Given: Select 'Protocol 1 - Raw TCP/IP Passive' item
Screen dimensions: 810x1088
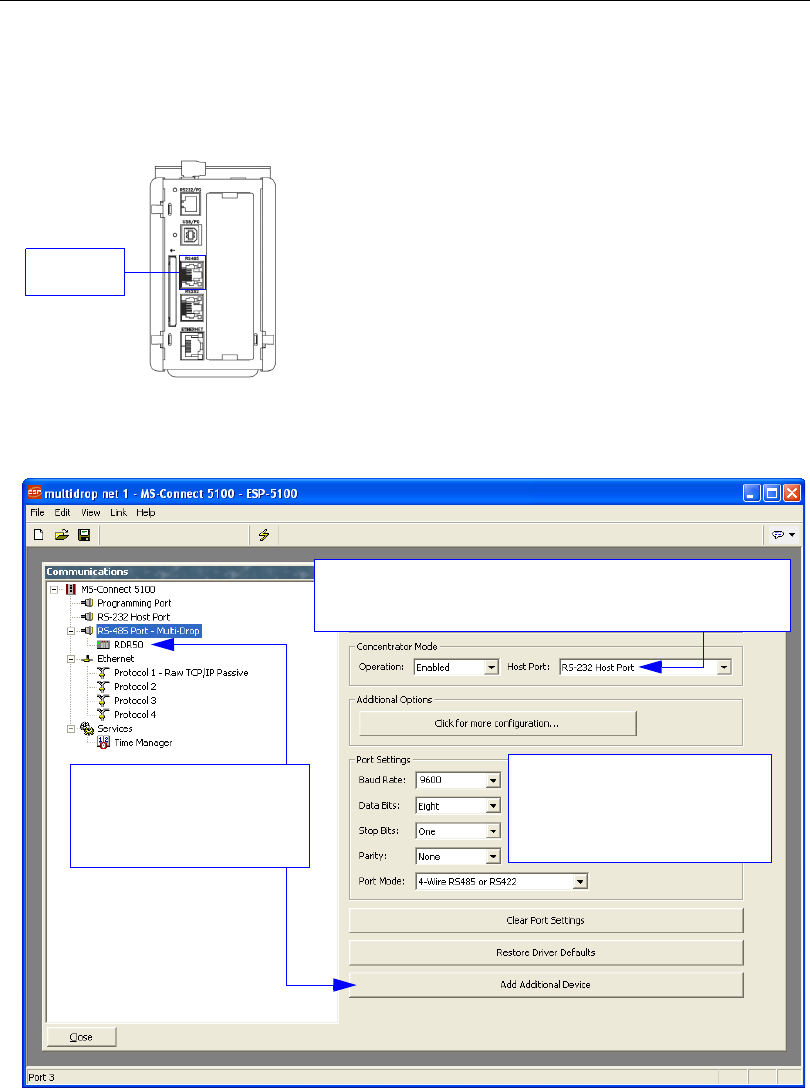Looking at the screenshot, I should (181, 672).
